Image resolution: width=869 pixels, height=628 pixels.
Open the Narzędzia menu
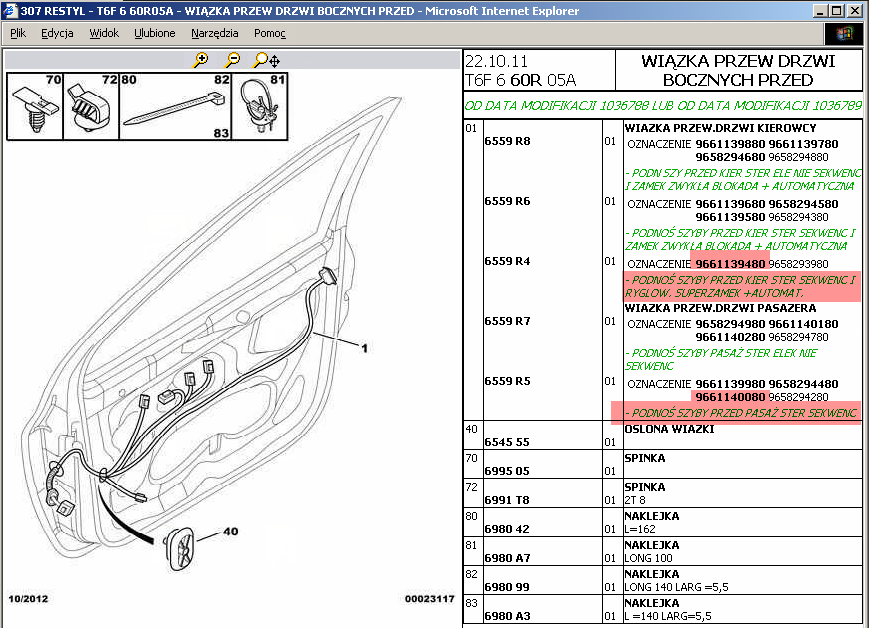point(214,33)
